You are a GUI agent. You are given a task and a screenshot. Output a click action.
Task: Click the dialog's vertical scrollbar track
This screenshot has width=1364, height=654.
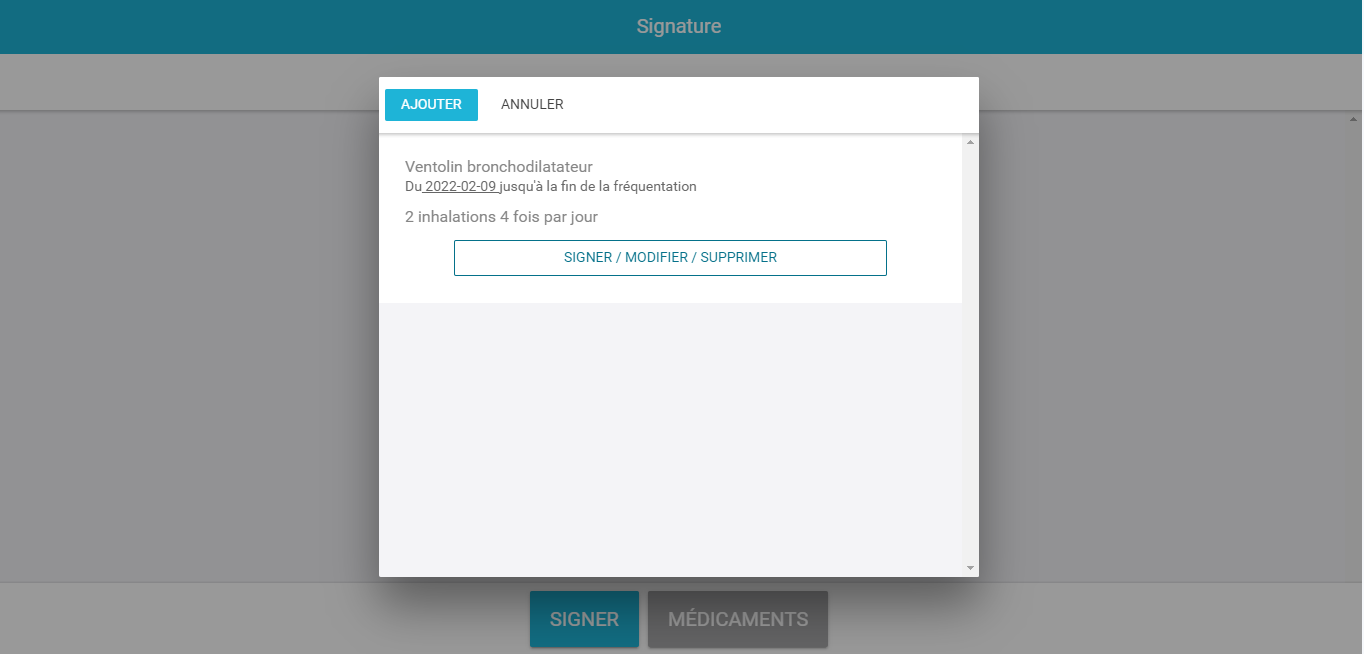[970, 355]
